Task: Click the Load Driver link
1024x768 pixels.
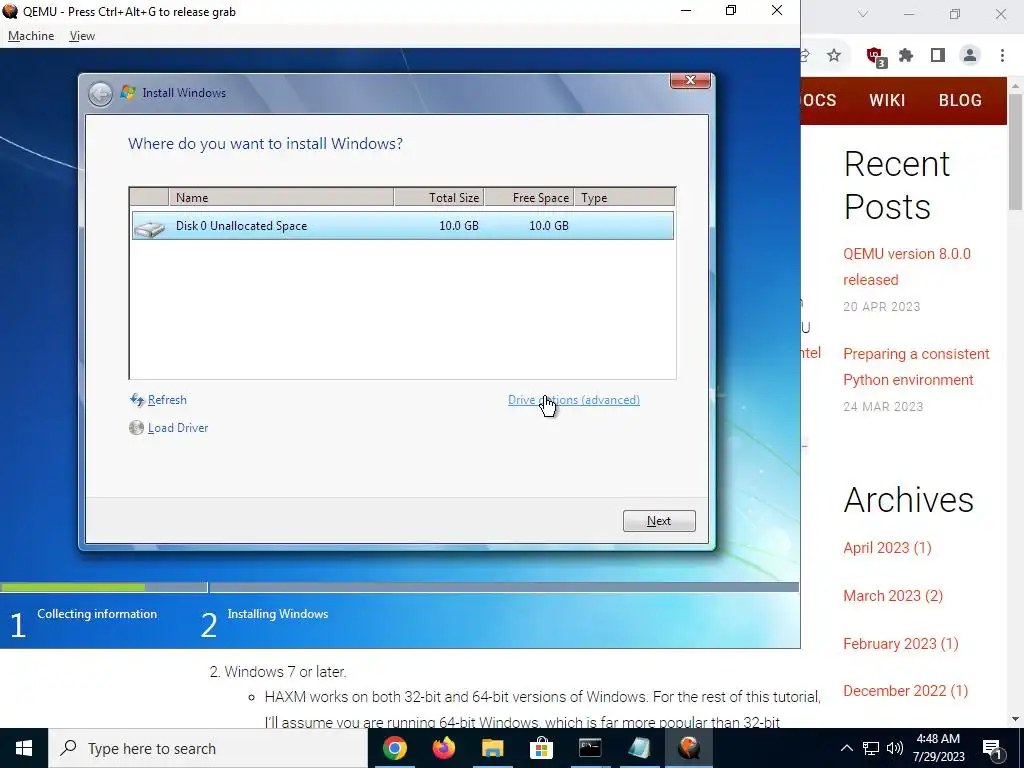Action: click(178, 428)
